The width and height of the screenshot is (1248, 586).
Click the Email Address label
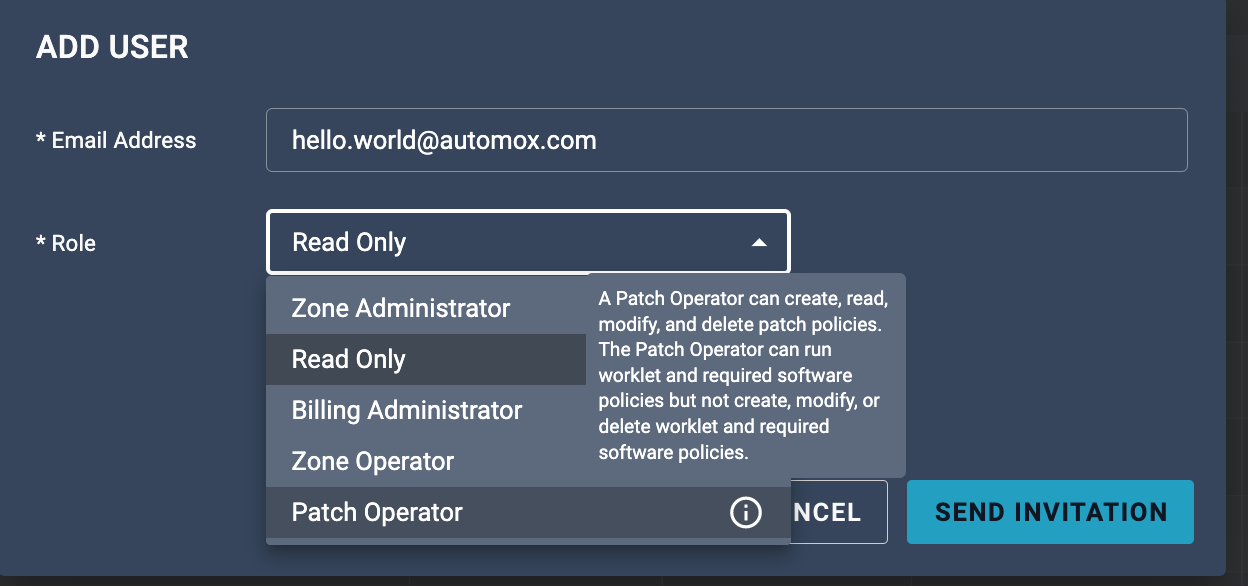116,140
